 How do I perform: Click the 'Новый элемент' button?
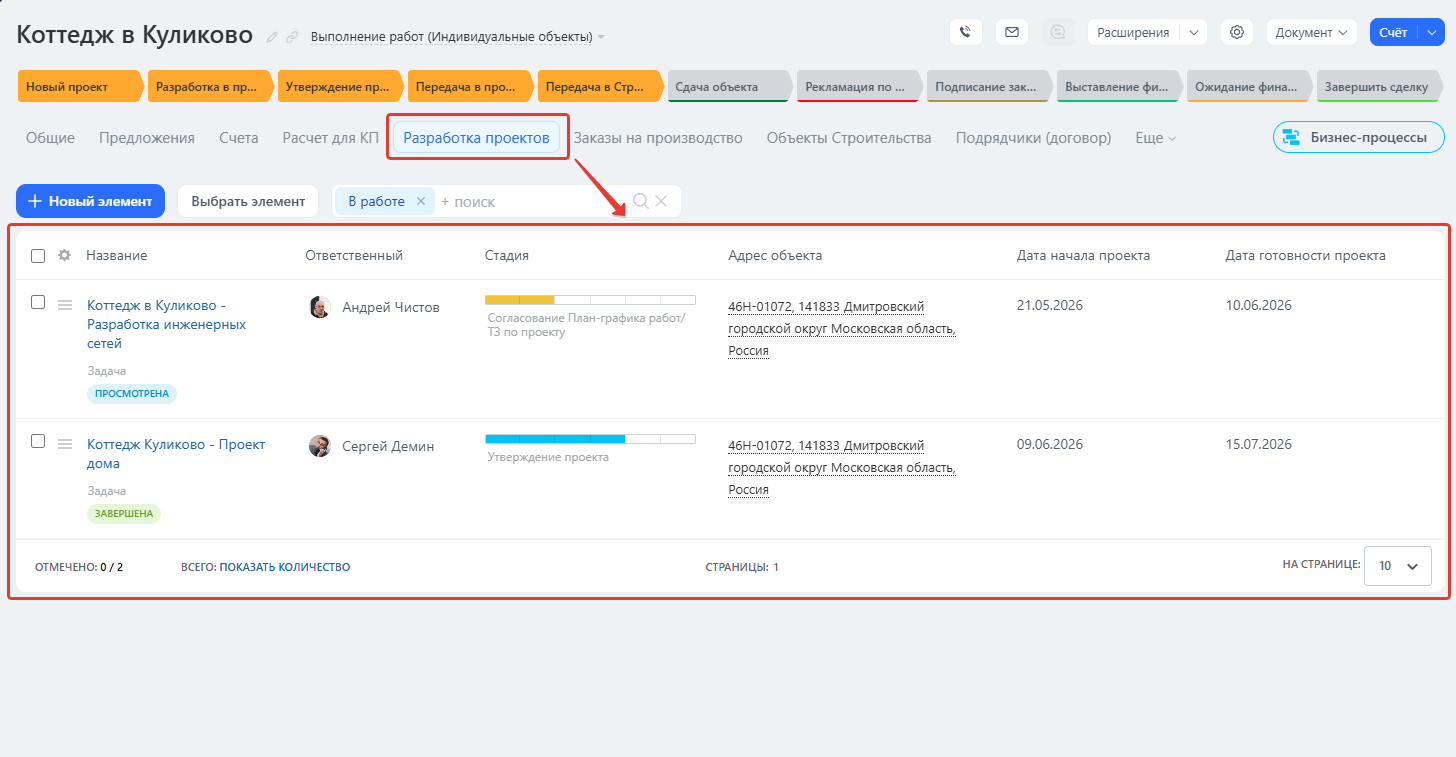pyautogui.click(x=90, y=201)
